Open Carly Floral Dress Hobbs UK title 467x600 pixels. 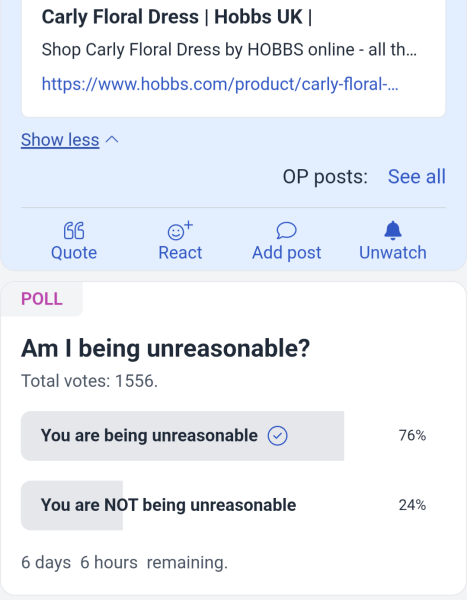pos(177,17)
